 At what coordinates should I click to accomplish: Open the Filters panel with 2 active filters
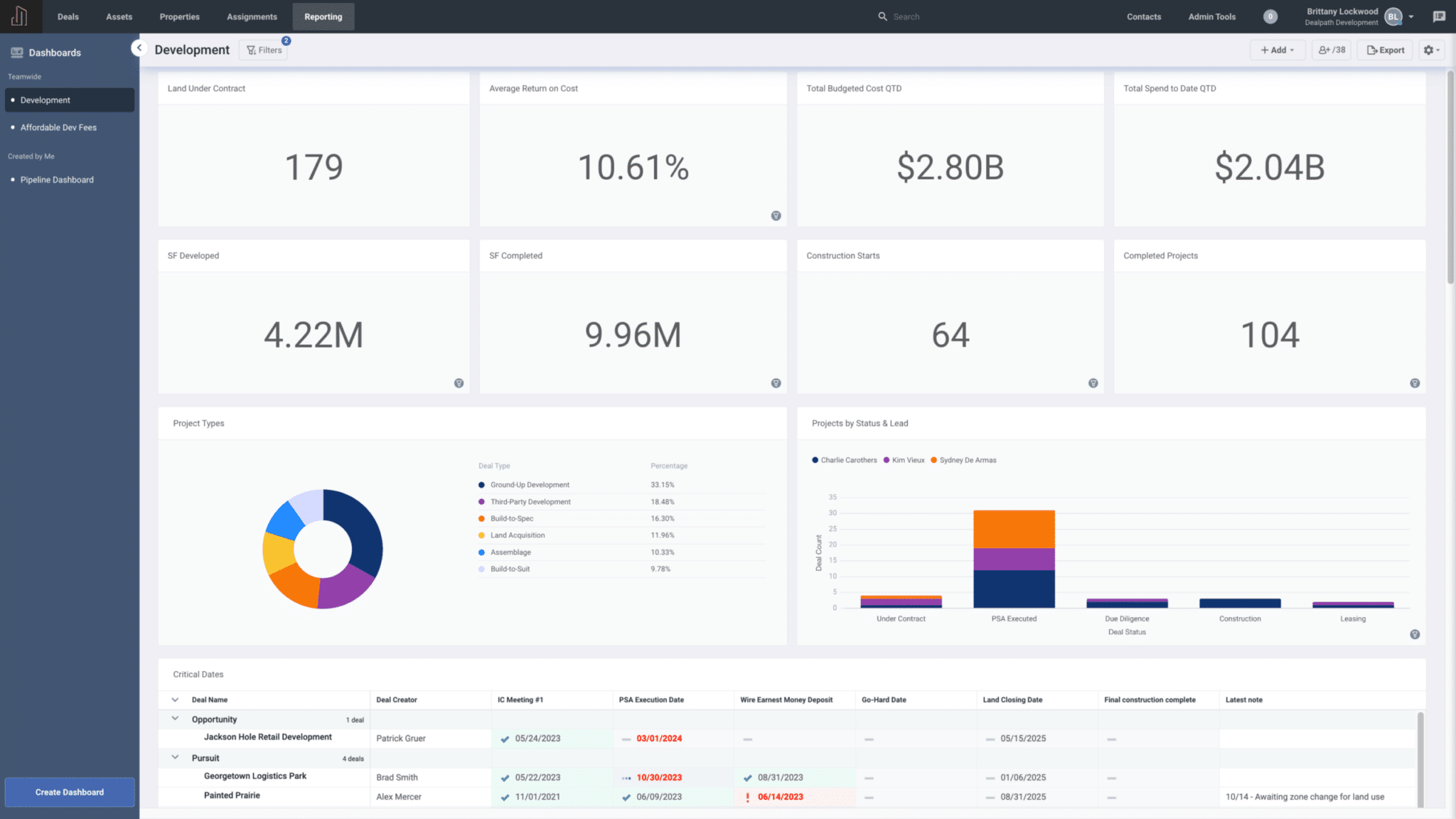pos(264,50)
